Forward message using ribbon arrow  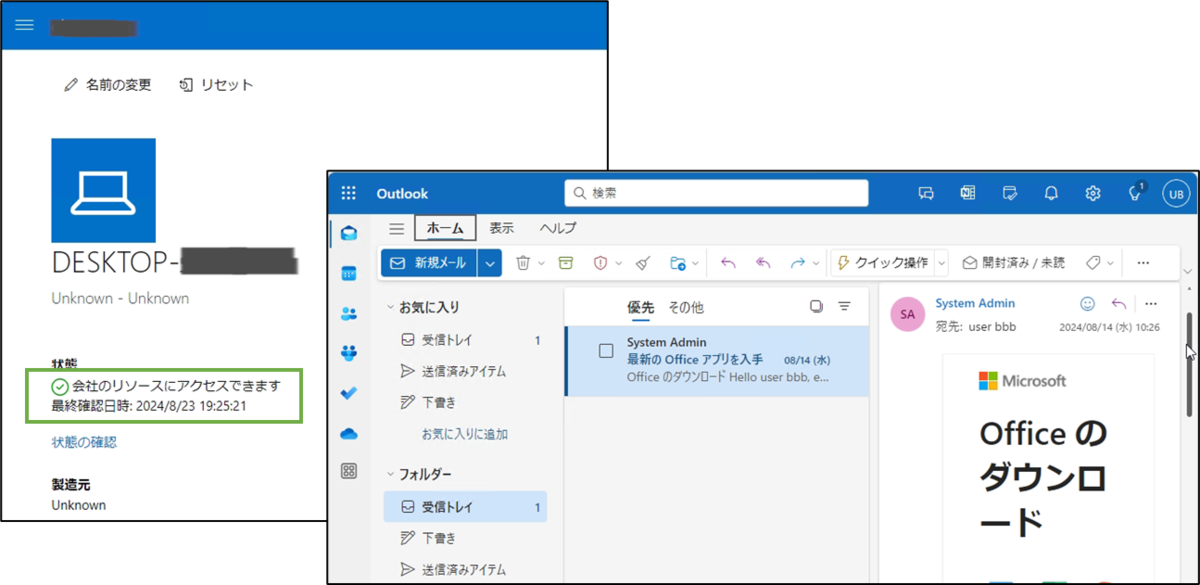pos(798,263)
